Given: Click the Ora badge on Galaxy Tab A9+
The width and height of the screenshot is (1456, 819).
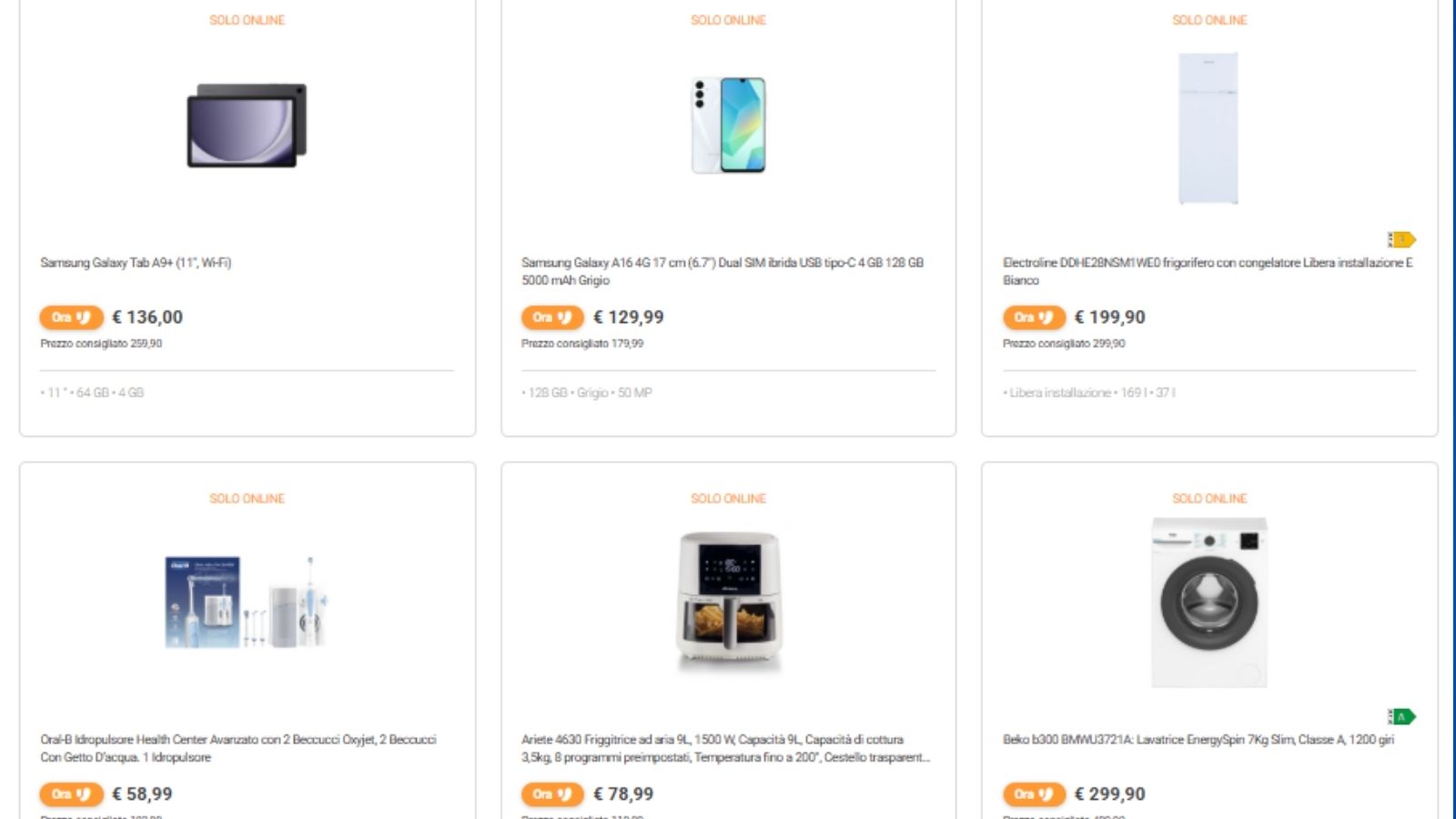Looking at the screenshot, I should coord(71,318).
